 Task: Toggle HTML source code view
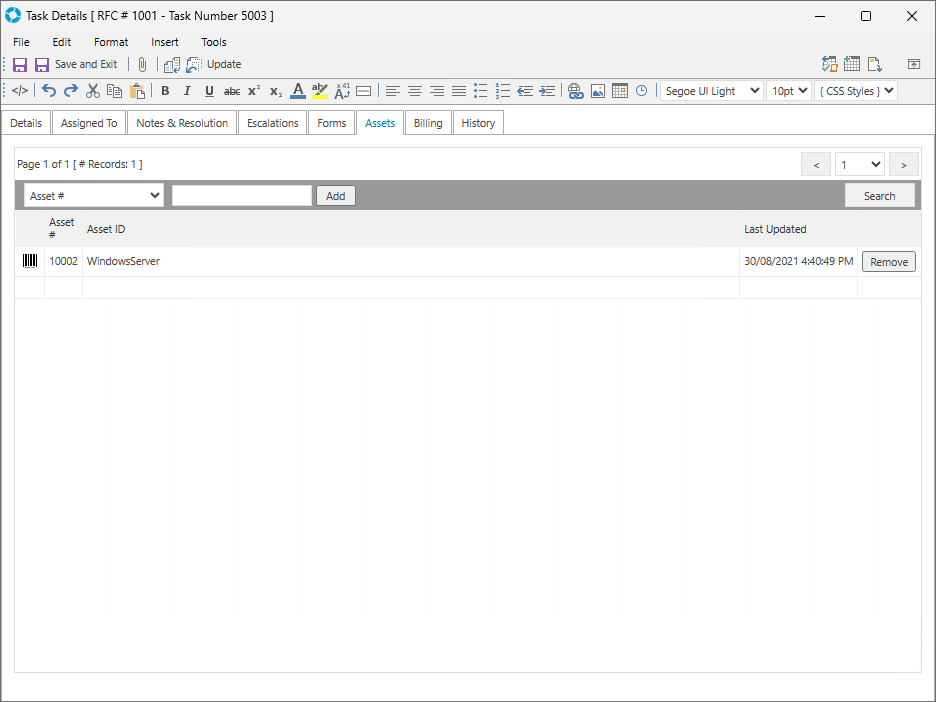coord(20,91)
